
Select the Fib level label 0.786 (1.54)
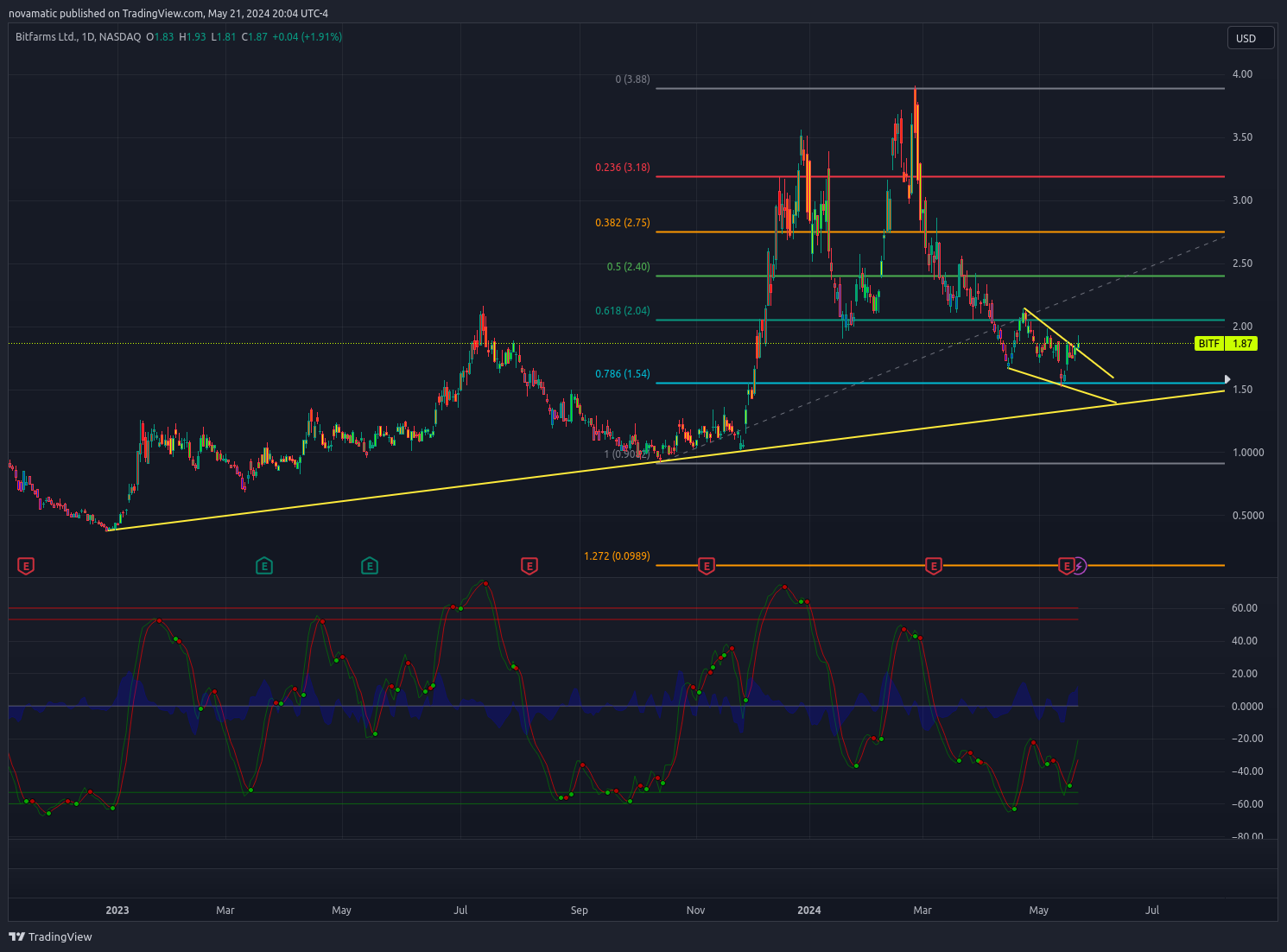point(623,374)
